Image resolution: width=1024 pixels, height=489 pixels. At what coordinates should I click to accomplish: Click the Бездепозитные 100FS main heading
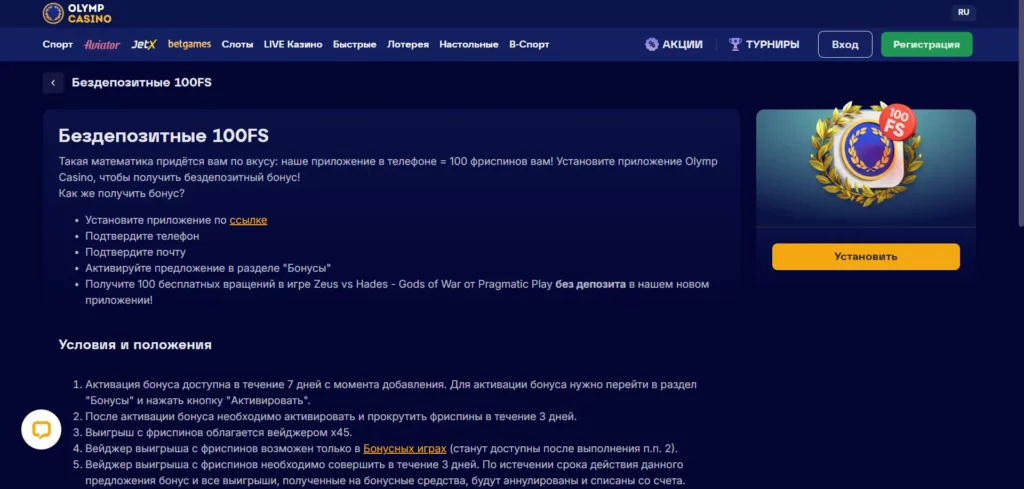pos(163,136)
